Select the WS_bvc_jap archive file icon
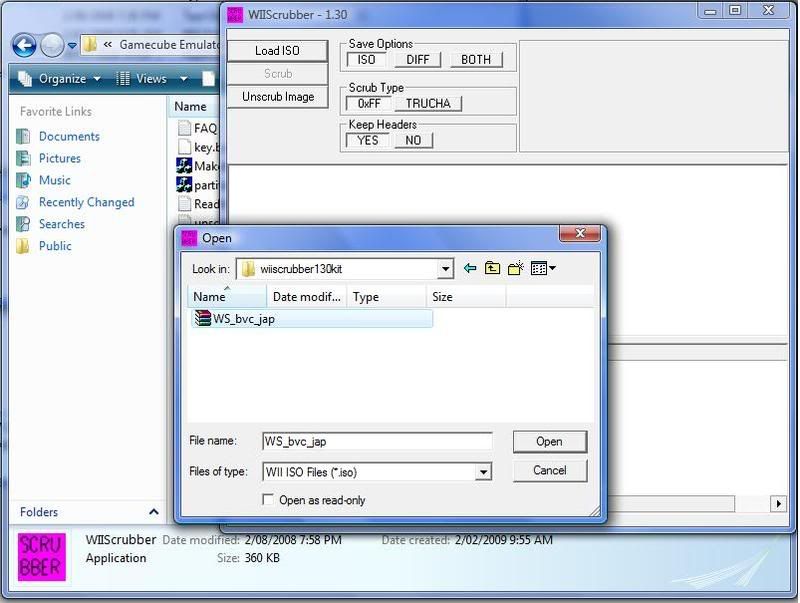 pos(203,318)
